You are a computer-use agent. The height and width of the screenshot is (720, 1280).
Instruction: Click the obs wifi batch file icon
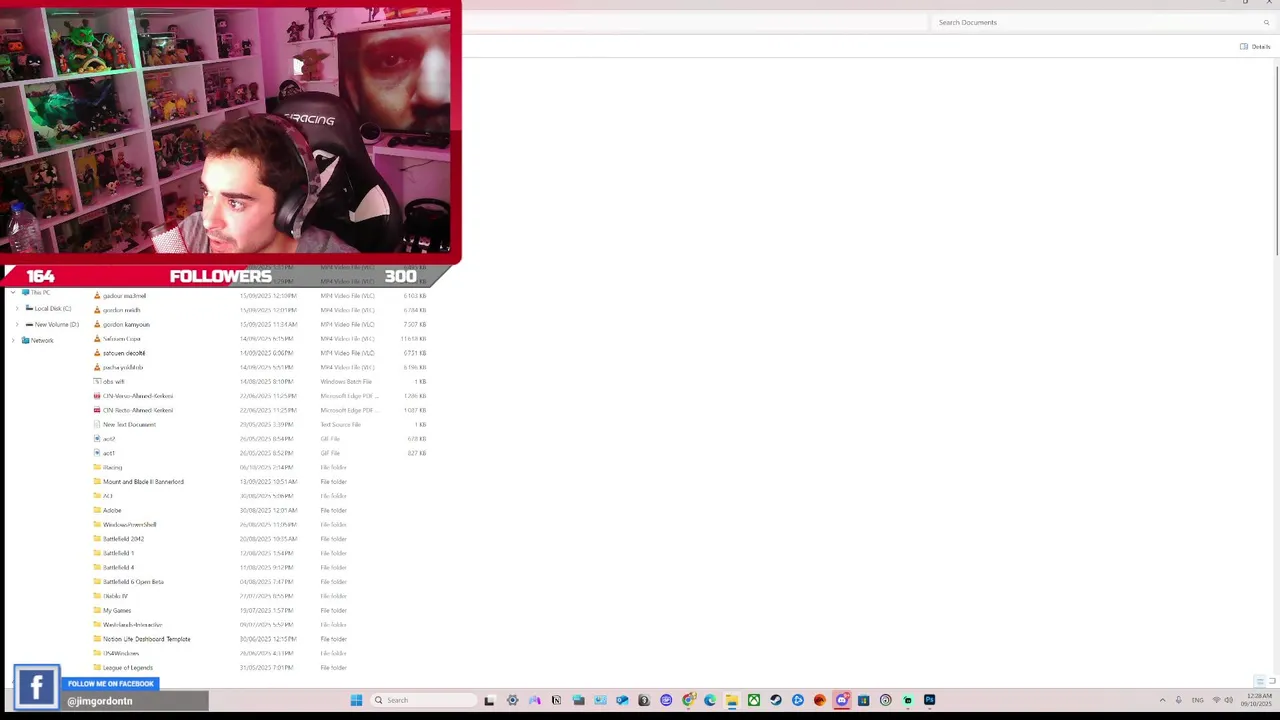click(x=97, y=381)
